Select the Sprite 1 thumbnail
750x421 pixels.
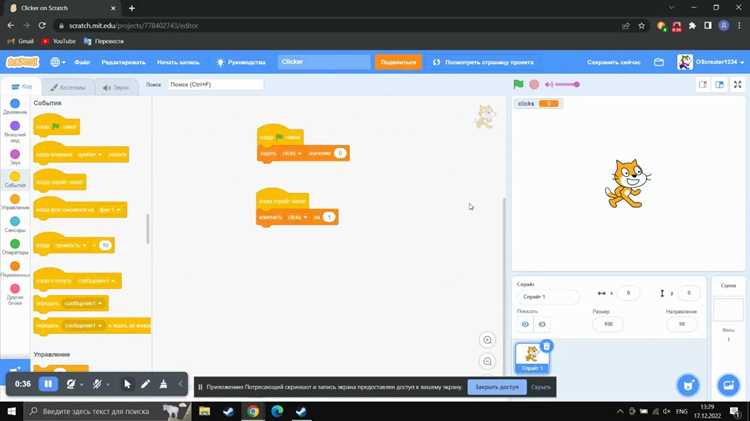click(532, 358)
